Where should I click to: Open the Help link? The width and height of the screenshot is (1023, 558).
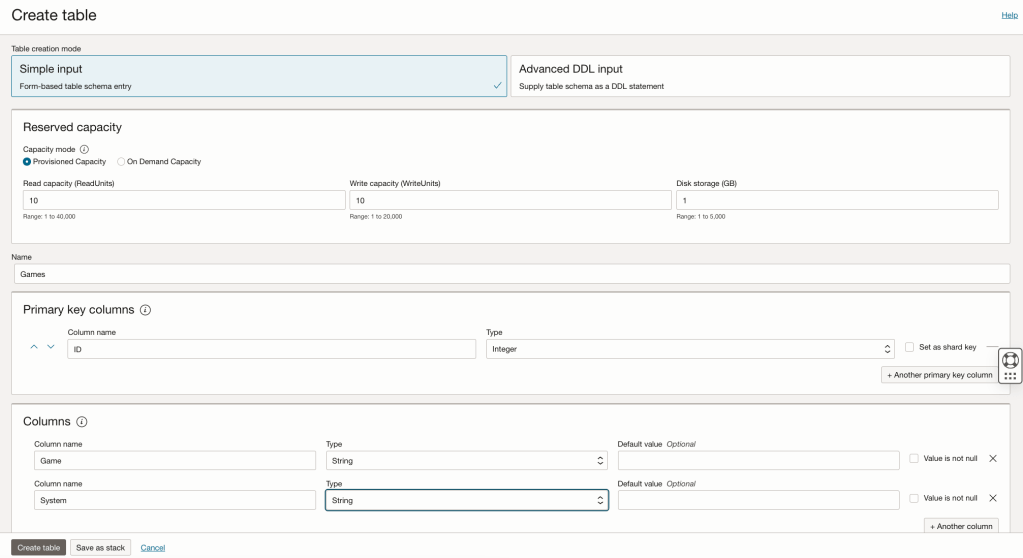[1009, 16]
